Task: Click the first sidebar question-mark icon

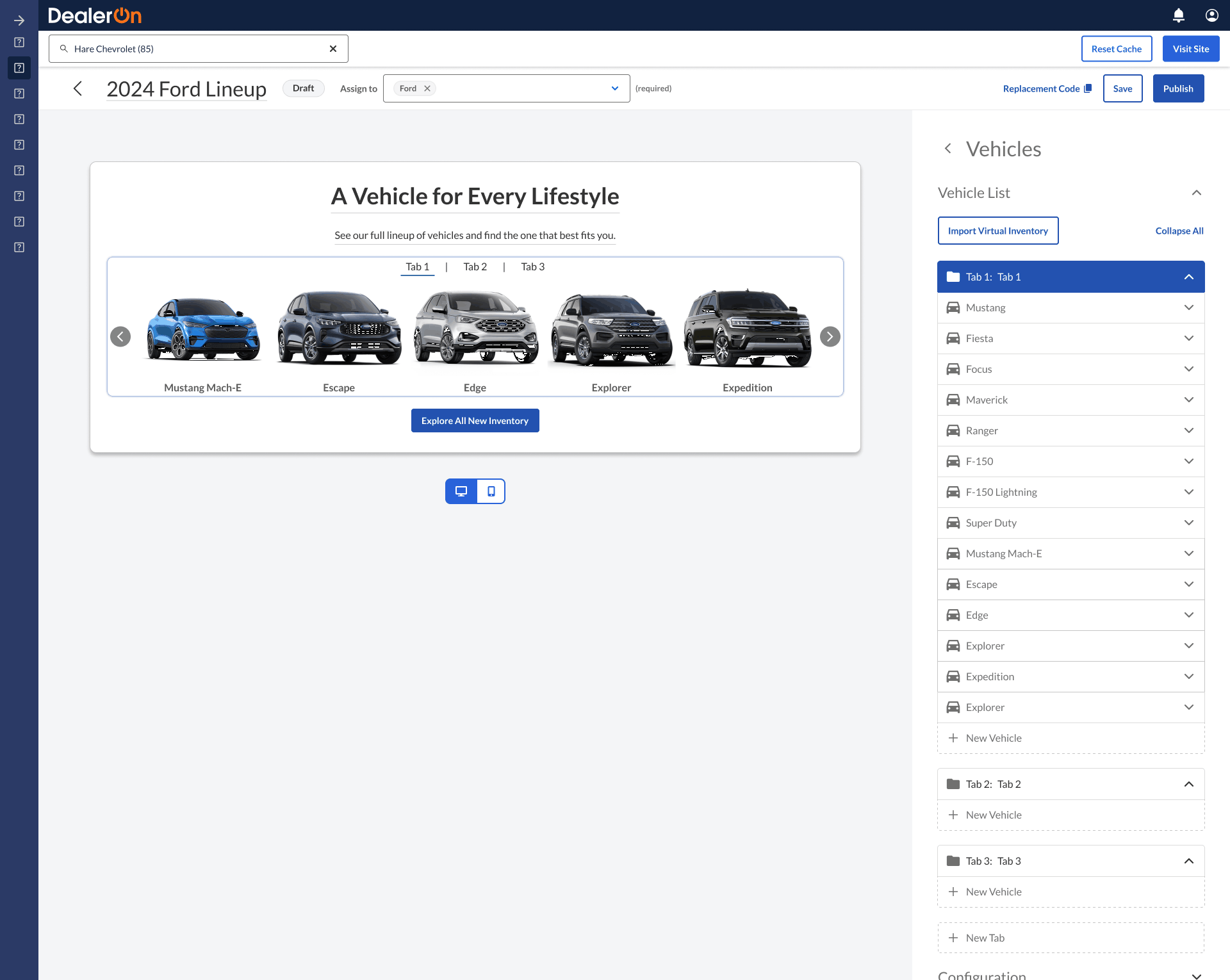Action: tap(19, 42)
